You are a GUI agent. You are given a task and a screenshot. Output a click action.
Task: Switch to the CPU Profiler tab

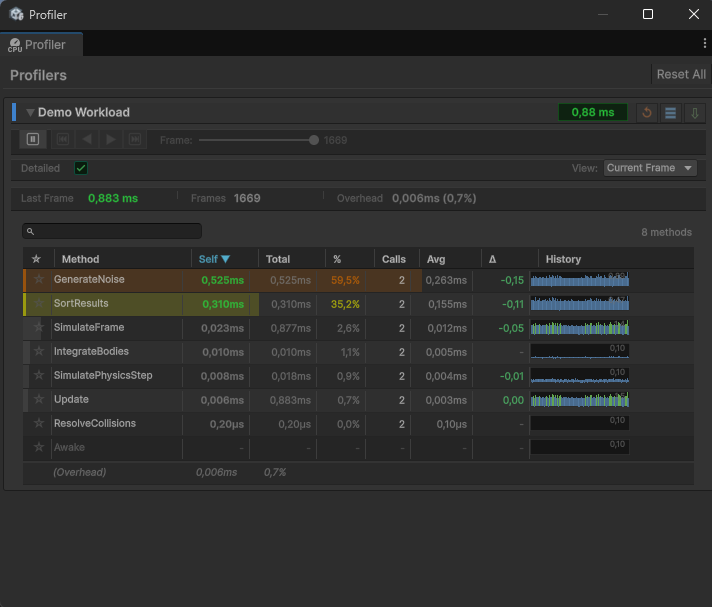click(x=41, y=44)
